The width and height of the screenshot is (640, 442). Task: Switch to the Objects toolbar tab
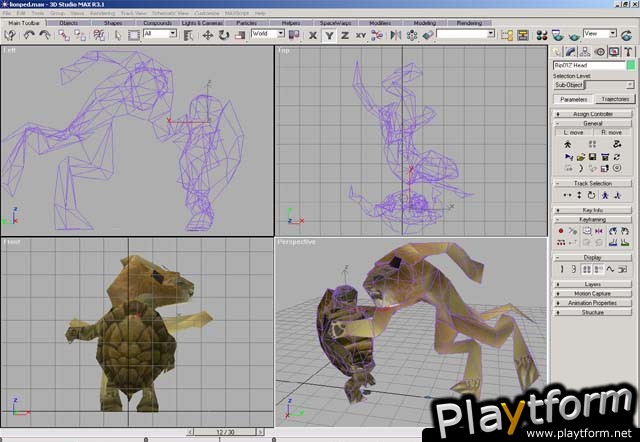(x=69, y=23)
